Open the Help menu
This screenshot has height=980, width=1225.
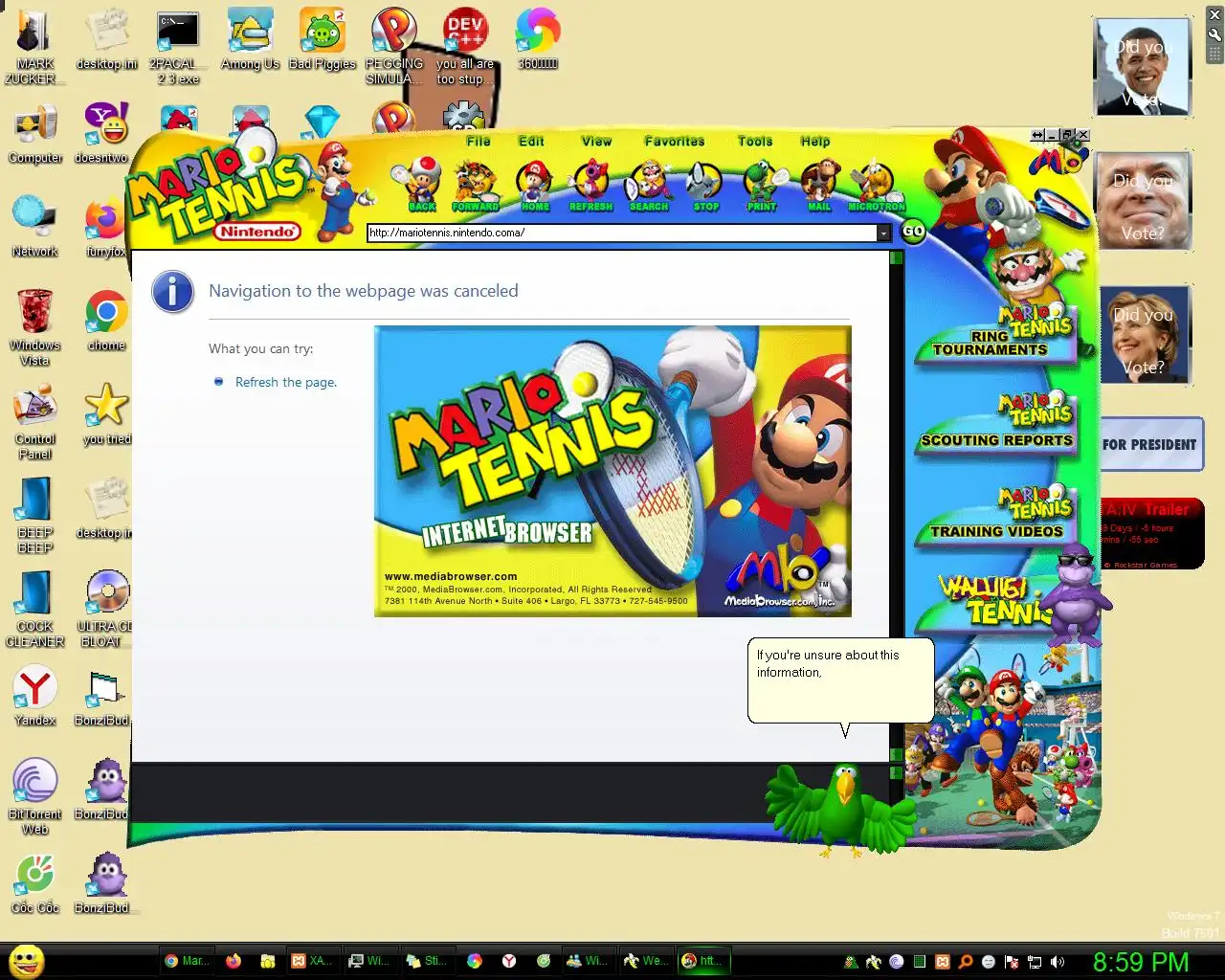pos(815,141)
